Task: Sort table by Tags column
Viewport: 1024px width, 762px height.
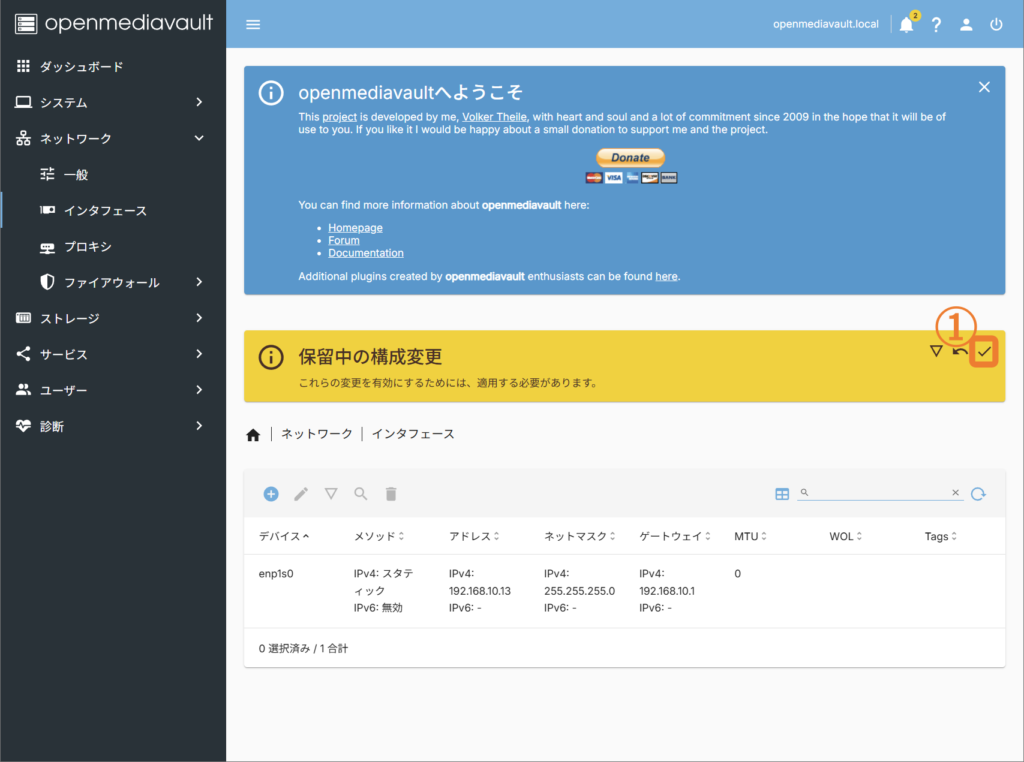Action: tap(940, 536)
